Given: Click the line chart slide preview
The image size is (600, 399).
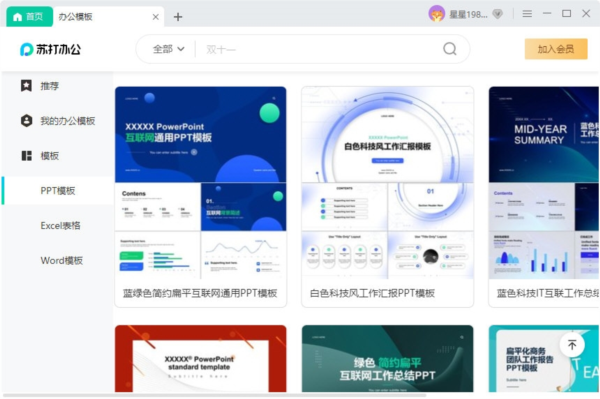Looking at the screenshot, I should [x=243, y=255].
